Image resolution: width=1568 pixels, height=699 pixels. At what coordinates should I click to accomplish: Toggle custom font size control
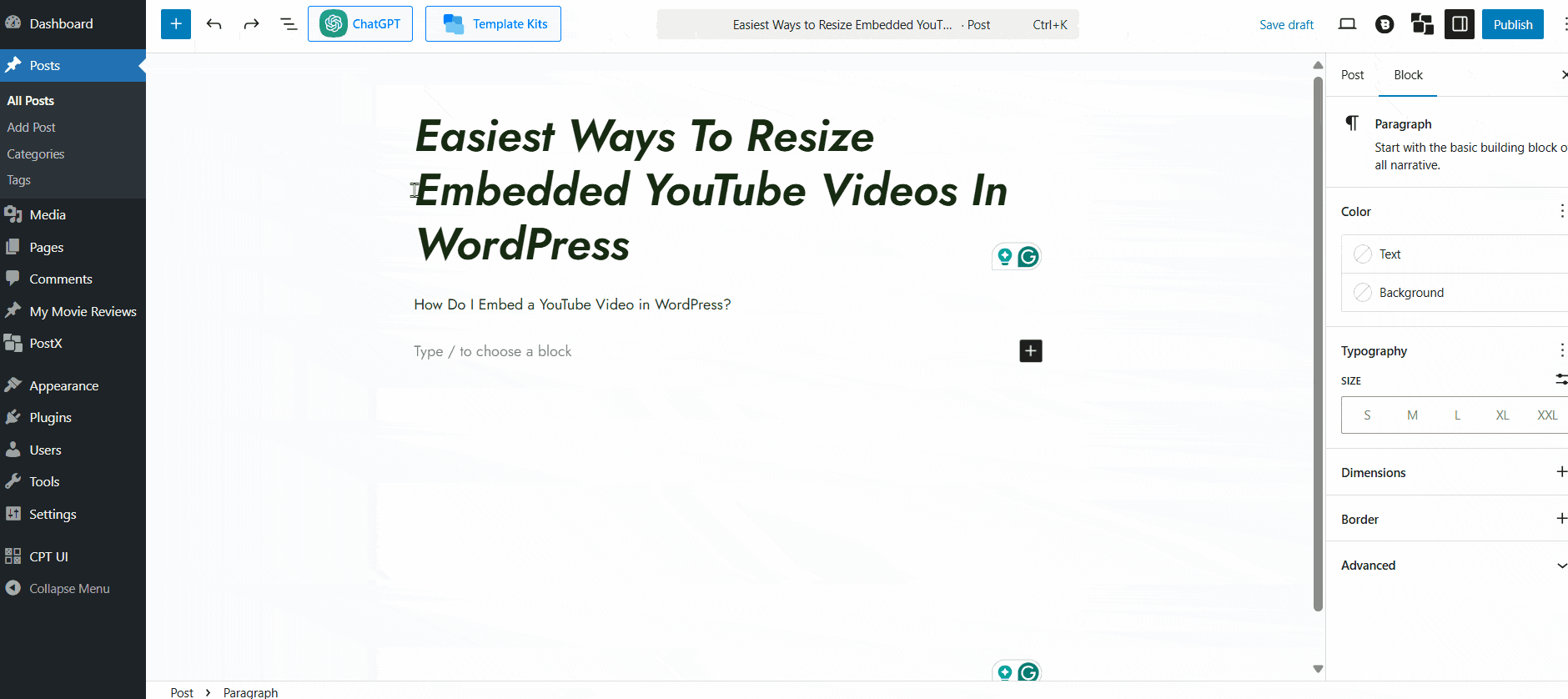1561,380
